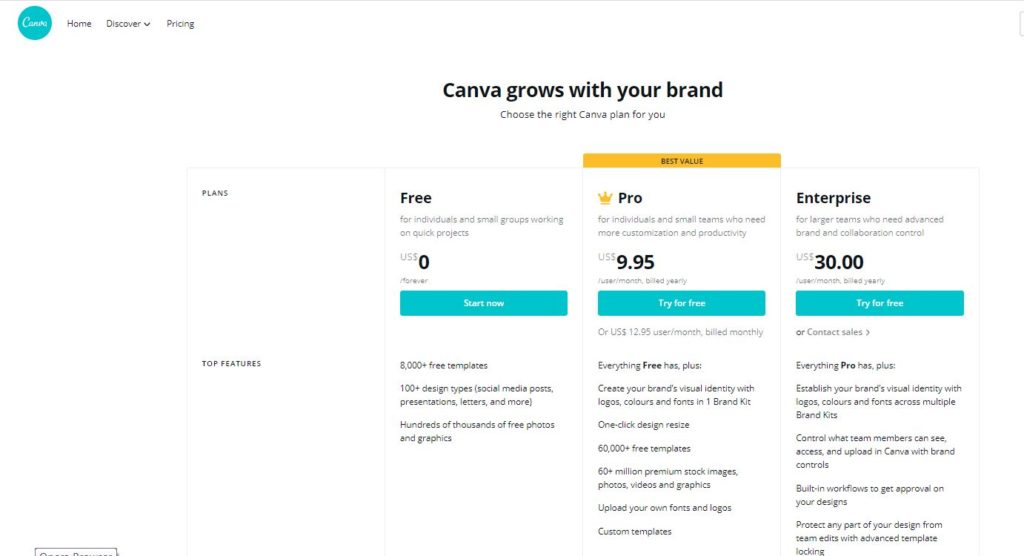Viewport: 1024px width, 556px height.
Task: Follow the Contact sales link
Action: pyautogui.click(x=834, y=332)
